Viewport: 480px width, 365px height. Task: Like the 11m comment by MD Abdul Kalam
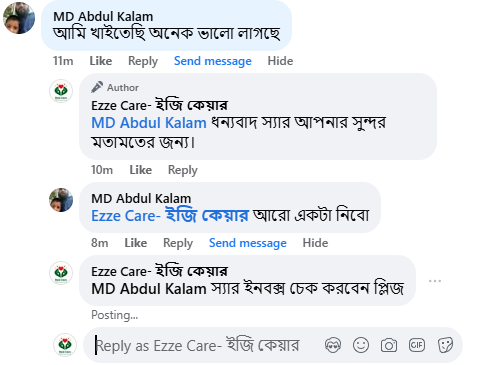coord(101,61)
